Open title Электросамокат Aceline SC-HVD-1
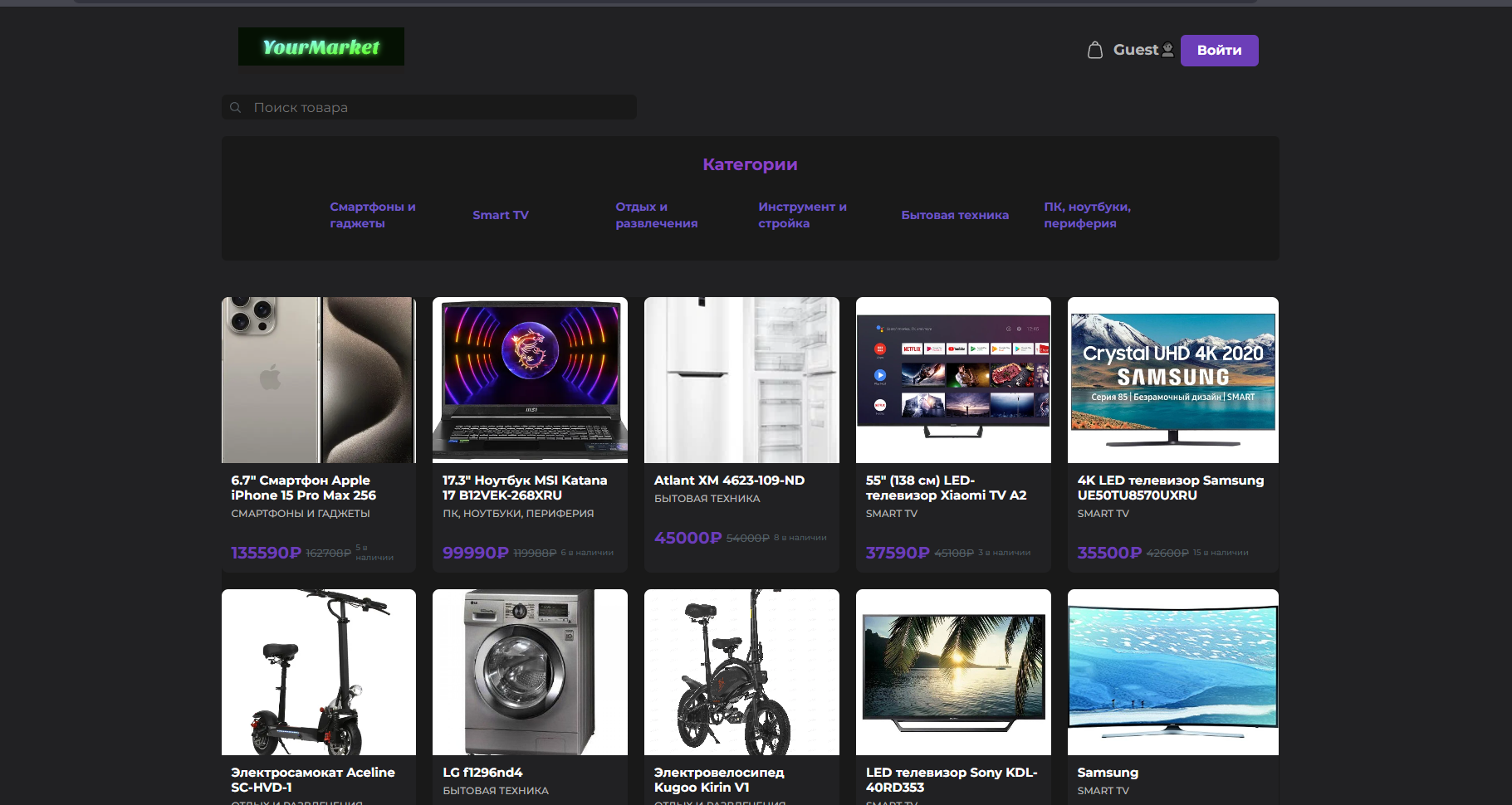 pyautogui.click(x=313, y=780)
